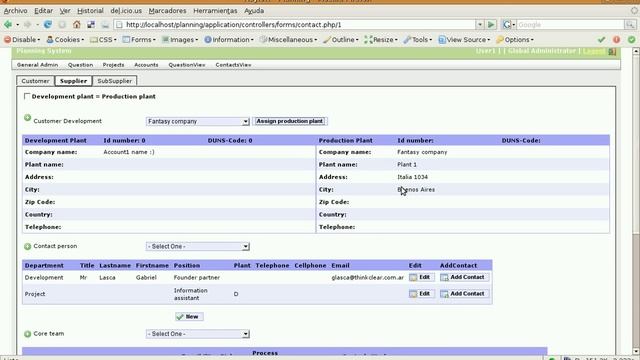Switch to the SubSupplier tab

(x=115, y=81)
